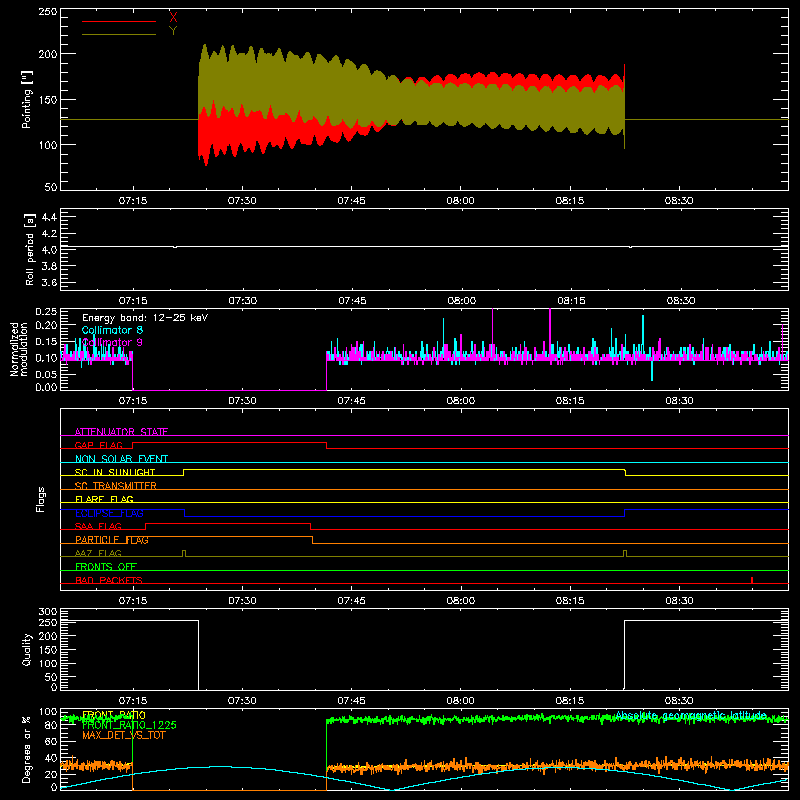The height and width of the screenshot is (800, 800).
Task: Click the 4.0 tick on Roll period axis
Action: pos(49,249)
